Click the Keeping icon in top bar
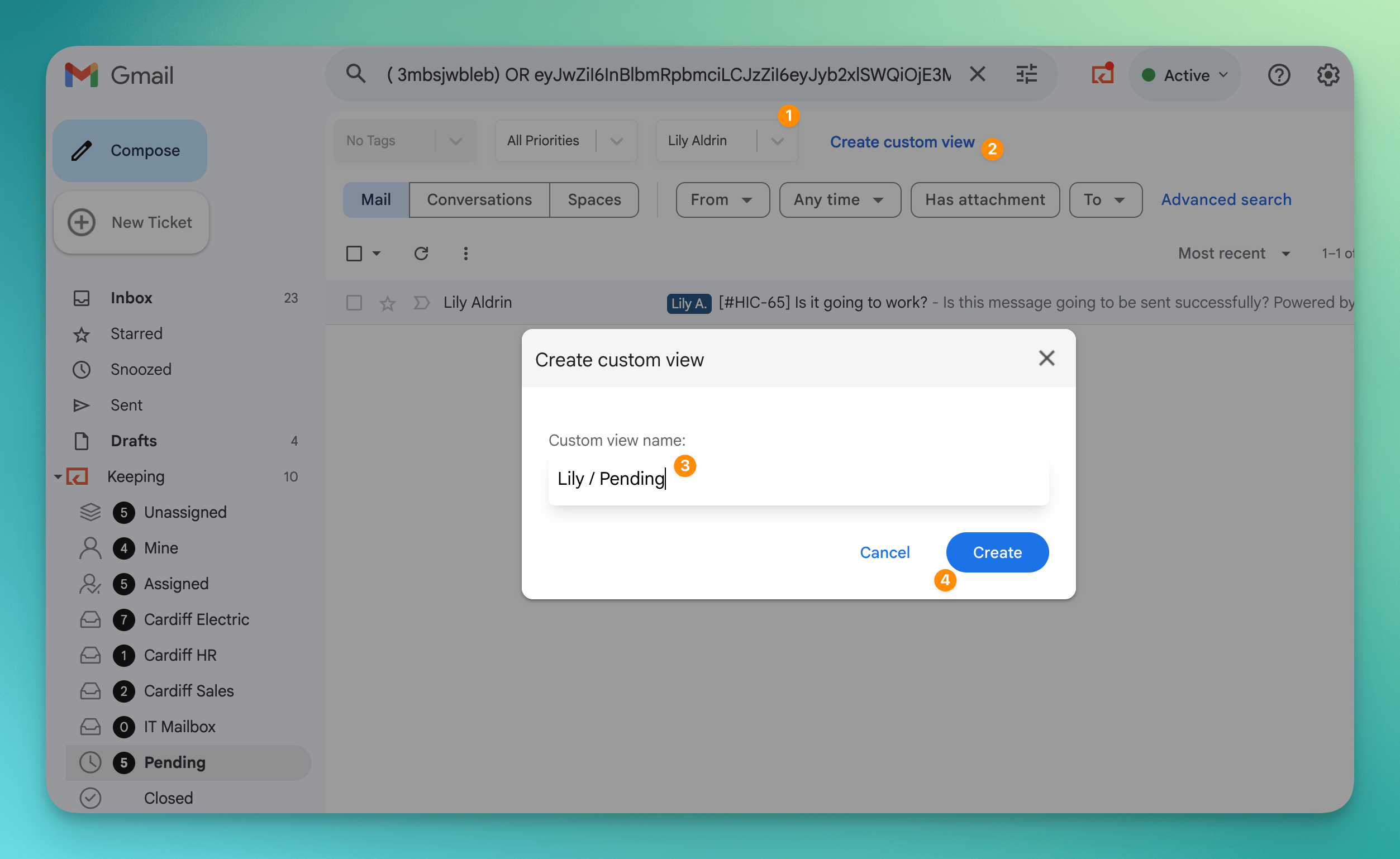Viewport: 1400px width, 859px height. [x=1102, y=74]
